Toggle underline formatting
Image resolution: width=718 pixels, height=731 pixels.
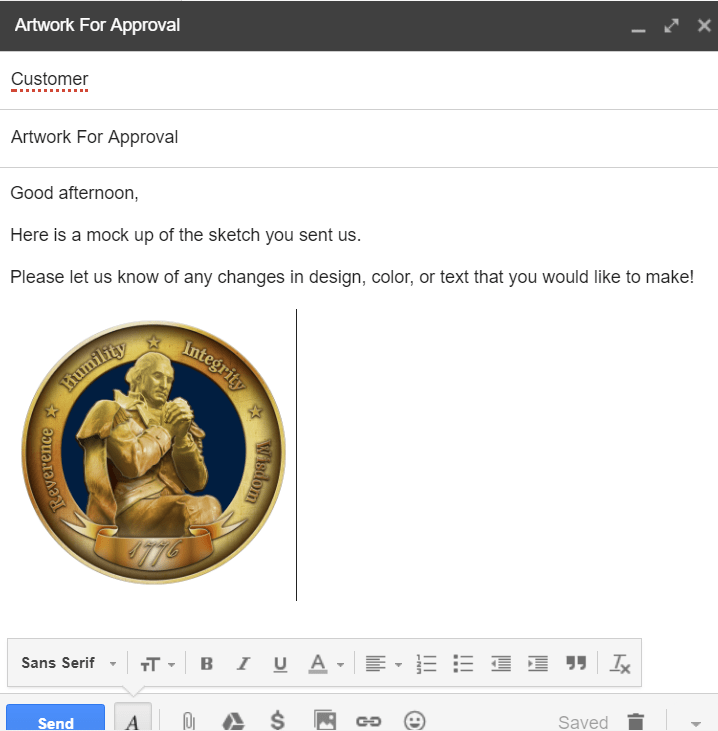click(x=280, y=663)
